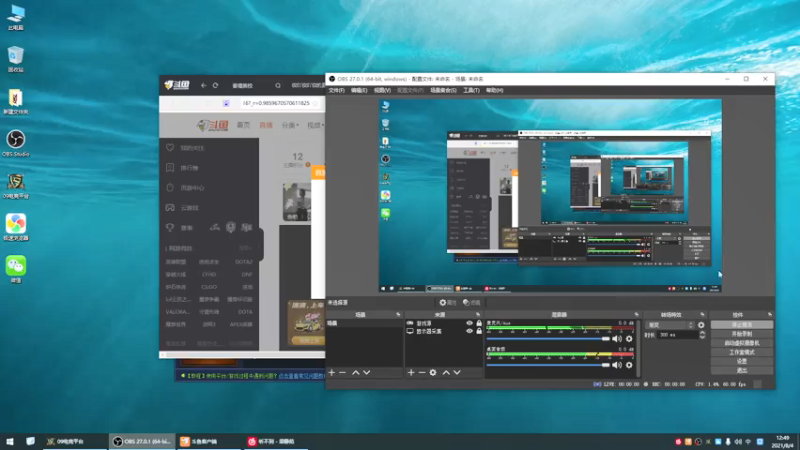Open the 编辑(E) menu in OBS

(359, 90)
